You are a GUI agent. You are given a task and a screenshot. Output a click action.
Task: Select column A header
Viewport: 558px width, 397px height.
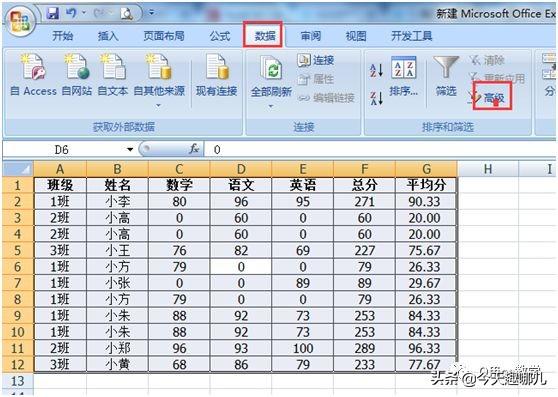[x=60, y=169]
